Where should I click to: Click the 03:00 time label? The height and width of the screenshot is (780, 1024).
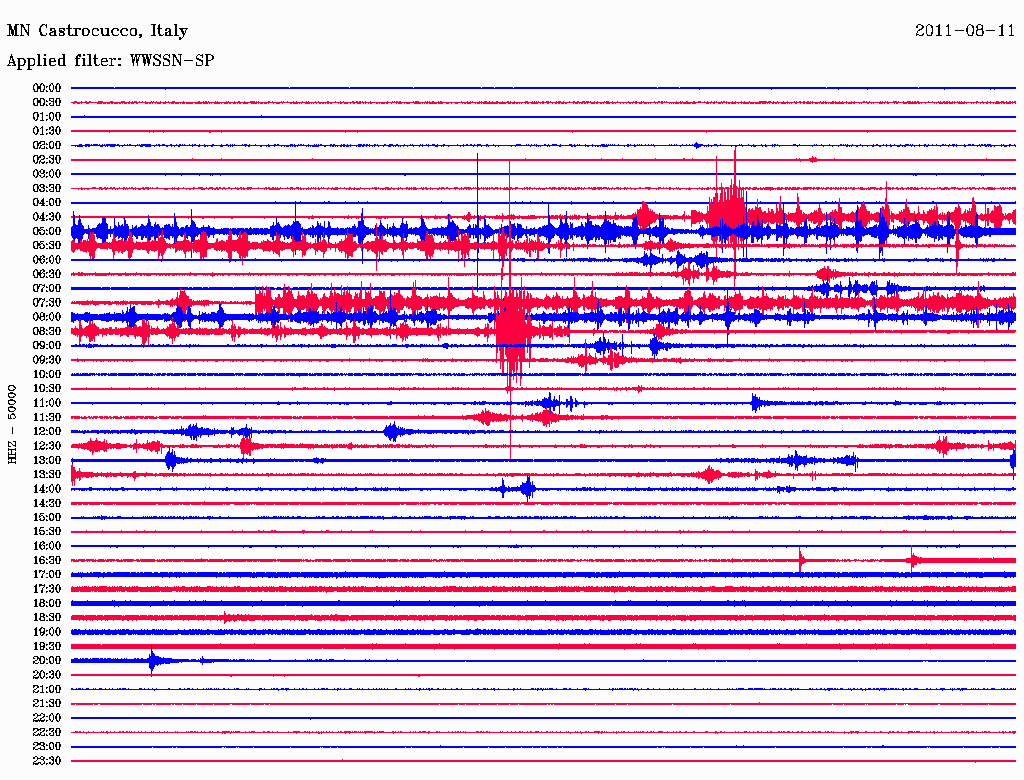(x=47, y=174)
